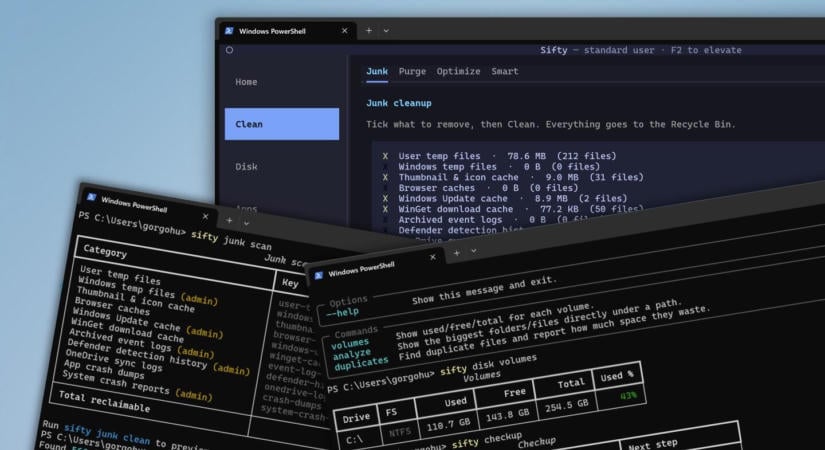Click PowerShell icon in junk scan window tab
Viewport: 825px width, 450px height.
[92, 197]
